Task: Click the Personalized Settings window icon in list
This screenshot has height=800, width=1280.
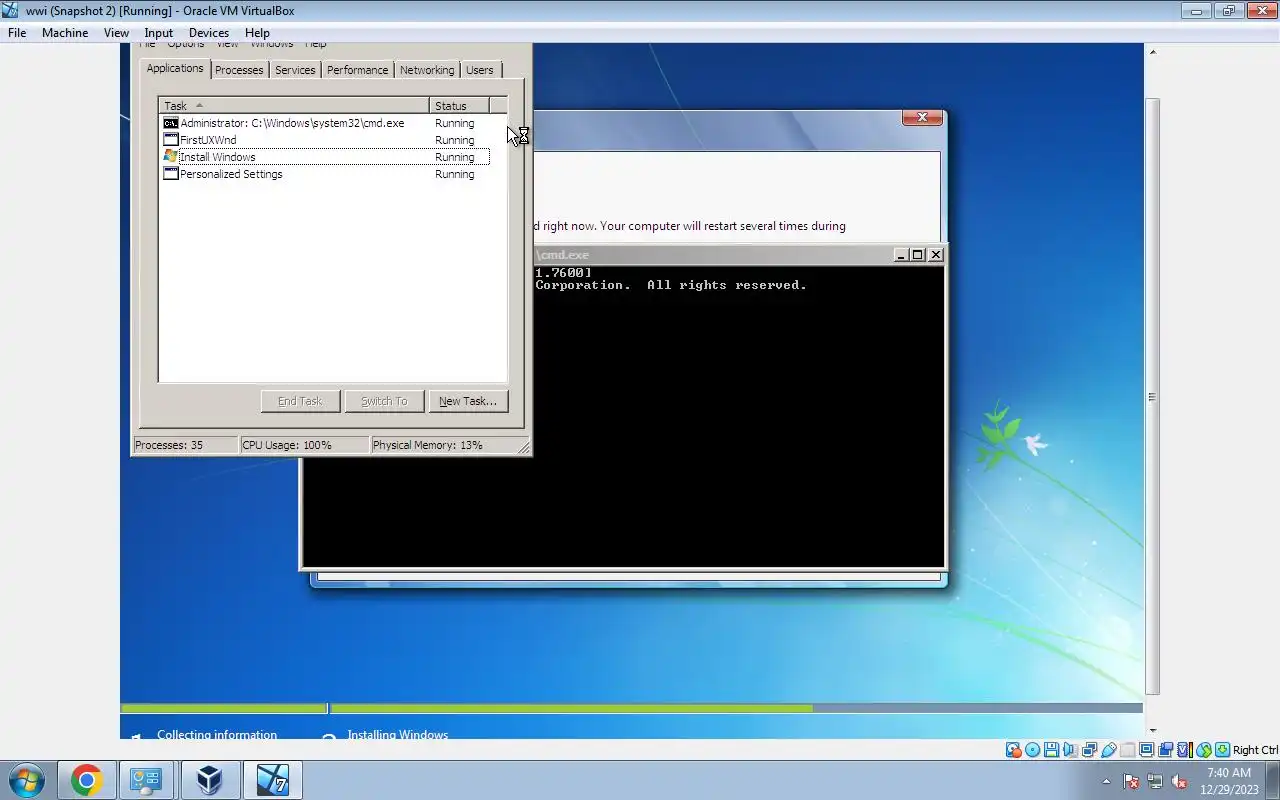Action: coord(171,174)
